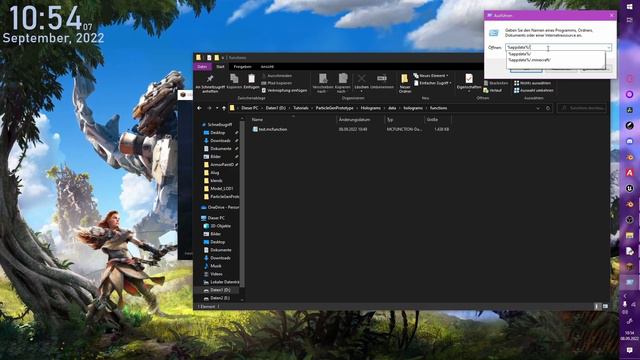The width and height of the screenshot is (640, 360).
Task: Click Dieser PC in the address path
Action: (x=249, y=108)
